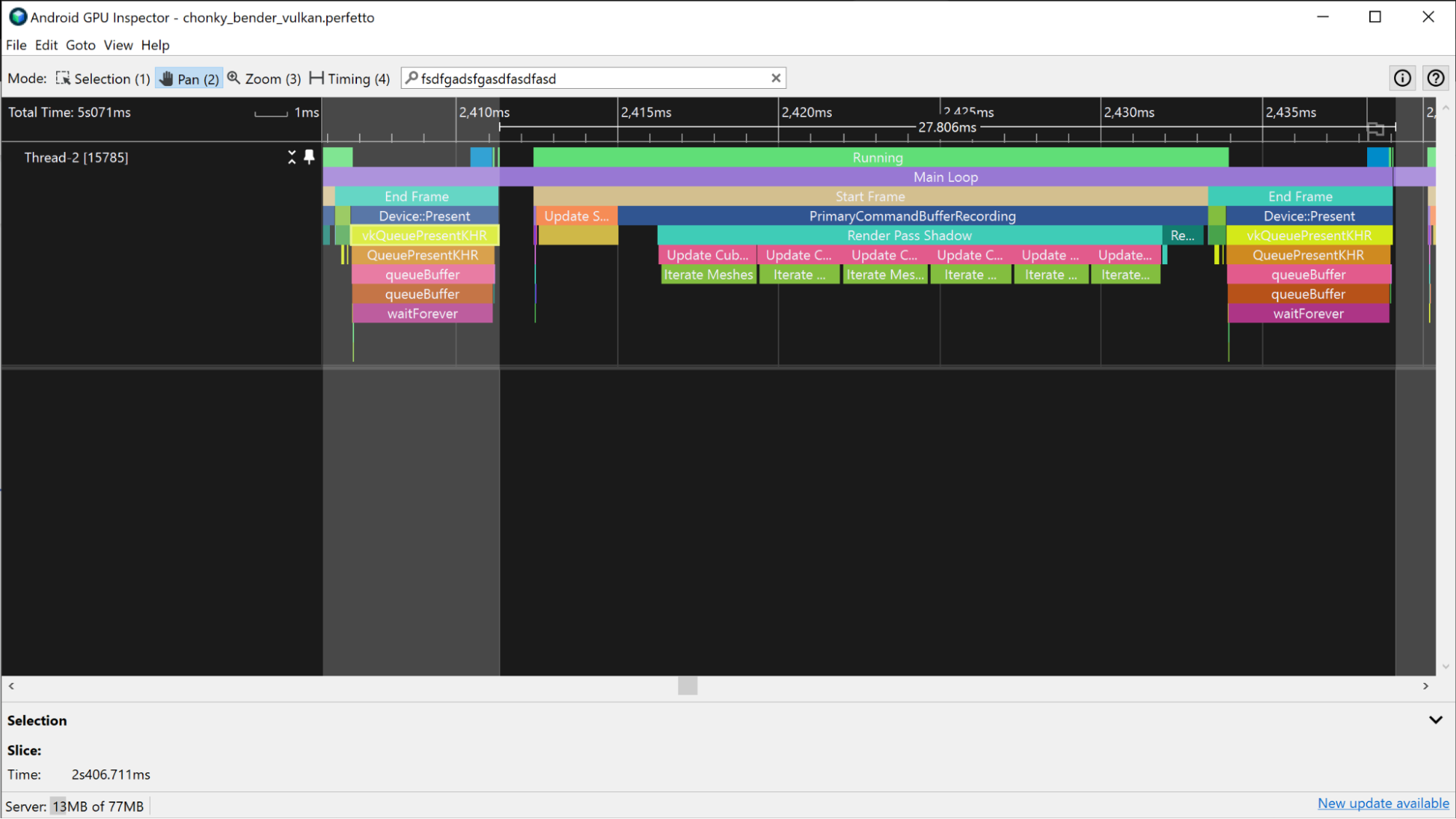Toggle View menu options
This screenshot has width=1456, height=819.
[118, 45]
